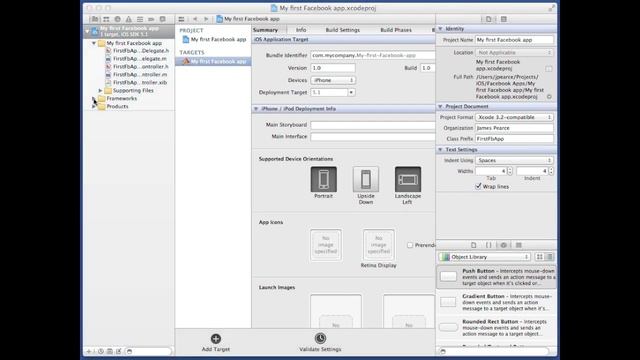Open the Issue navigator warning triangle icon
The image size is (640, 360).
[x=129, y=19]
